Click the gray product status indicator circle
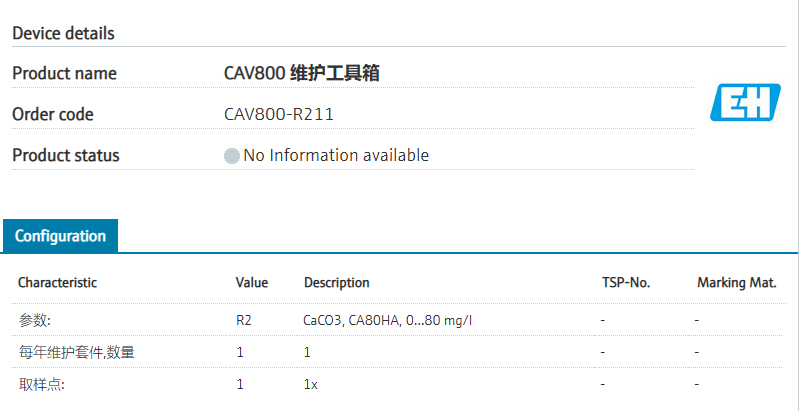 (x=232, y=156)
